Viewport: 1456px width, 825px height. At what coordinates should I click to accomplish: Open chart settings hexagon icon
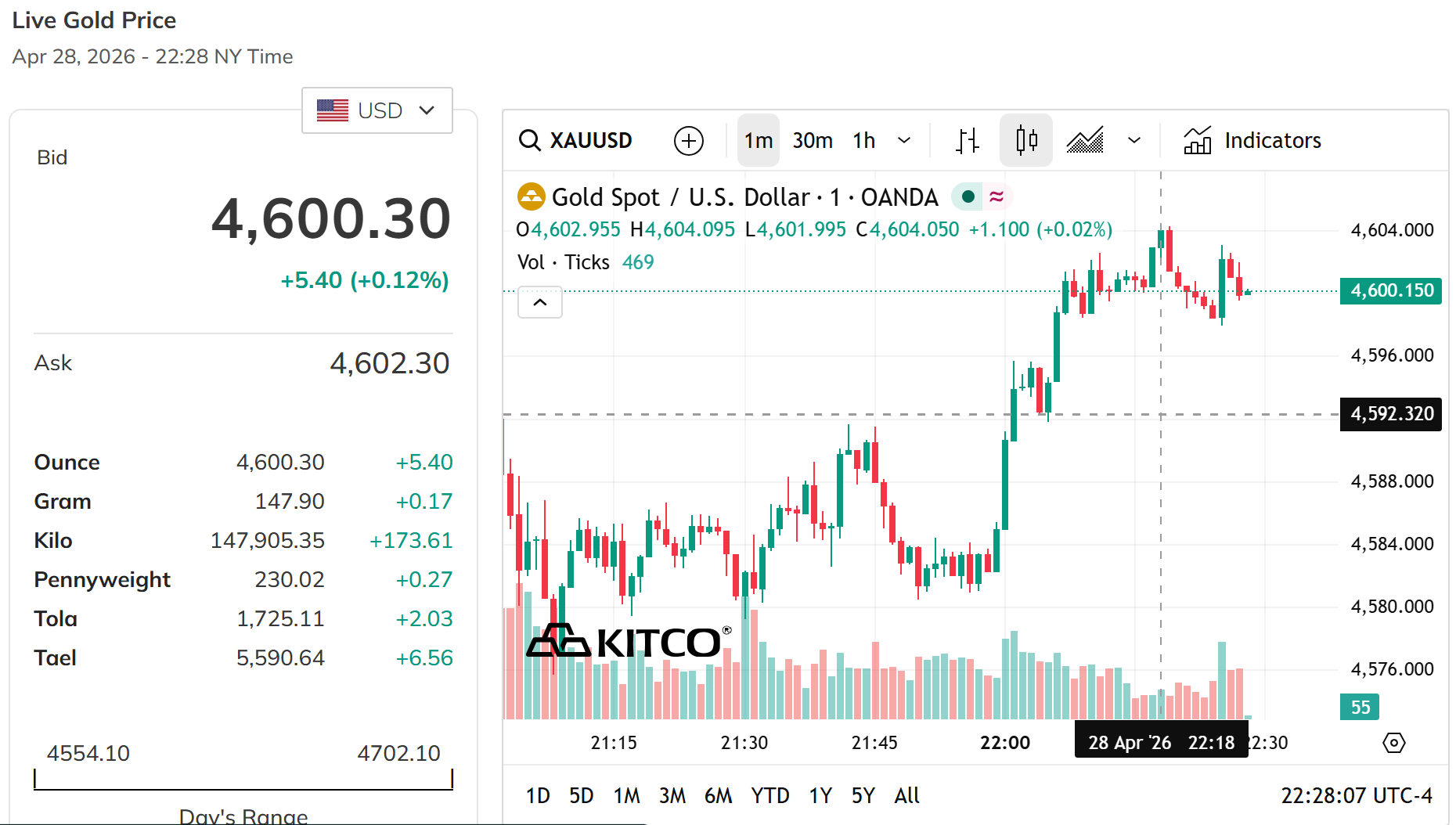1394,743
